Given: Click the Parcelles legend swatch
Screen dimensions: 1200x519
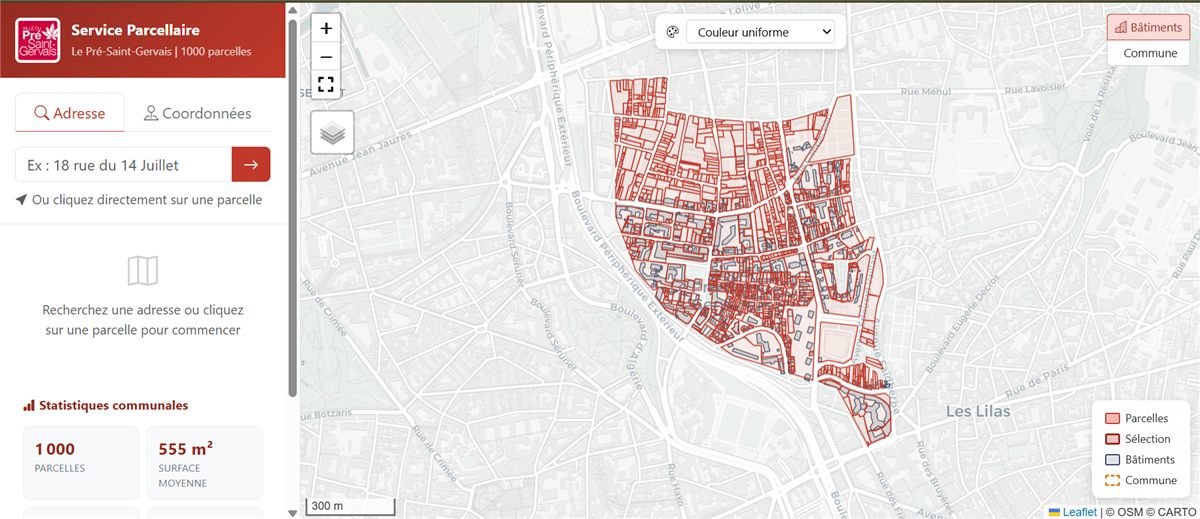Looking at the screenshot, I should (1112, 418).
